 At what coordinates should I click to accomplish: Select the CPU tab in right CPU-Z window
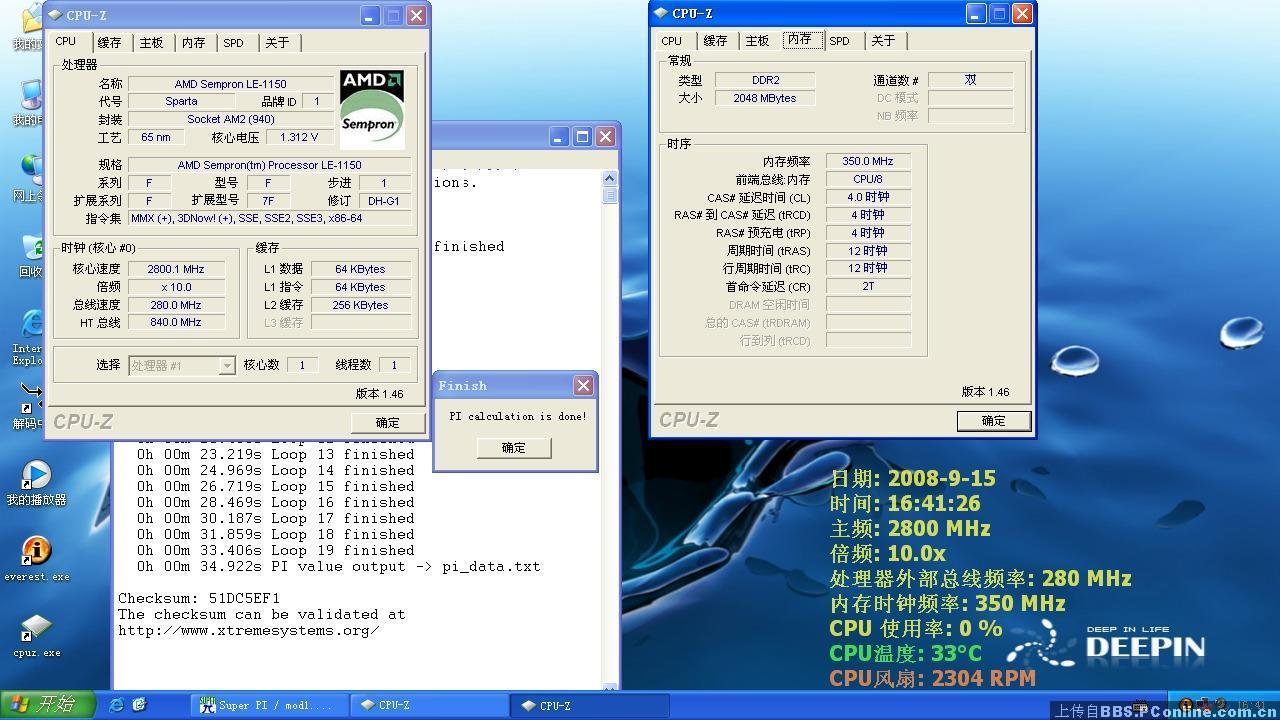(672, 41)
